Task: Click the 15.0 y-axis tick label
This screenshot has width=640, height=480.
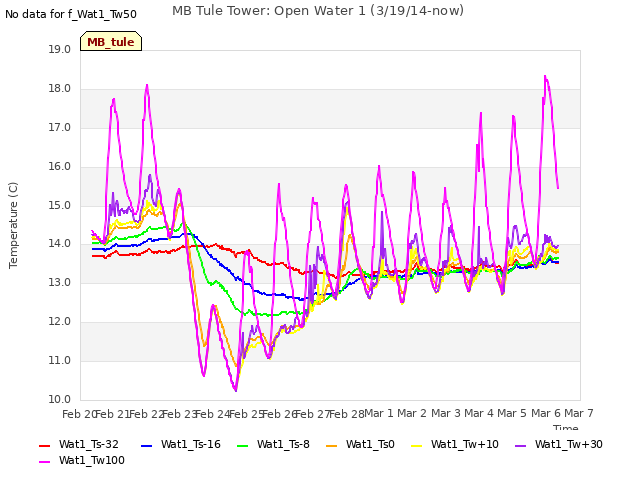Action: pos(60,205)
